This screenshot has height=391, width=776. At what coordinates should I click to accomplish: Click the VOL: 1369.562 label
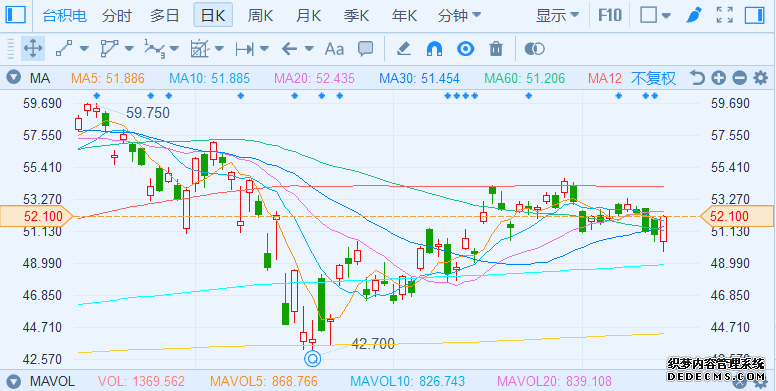(x=141, y=381)
